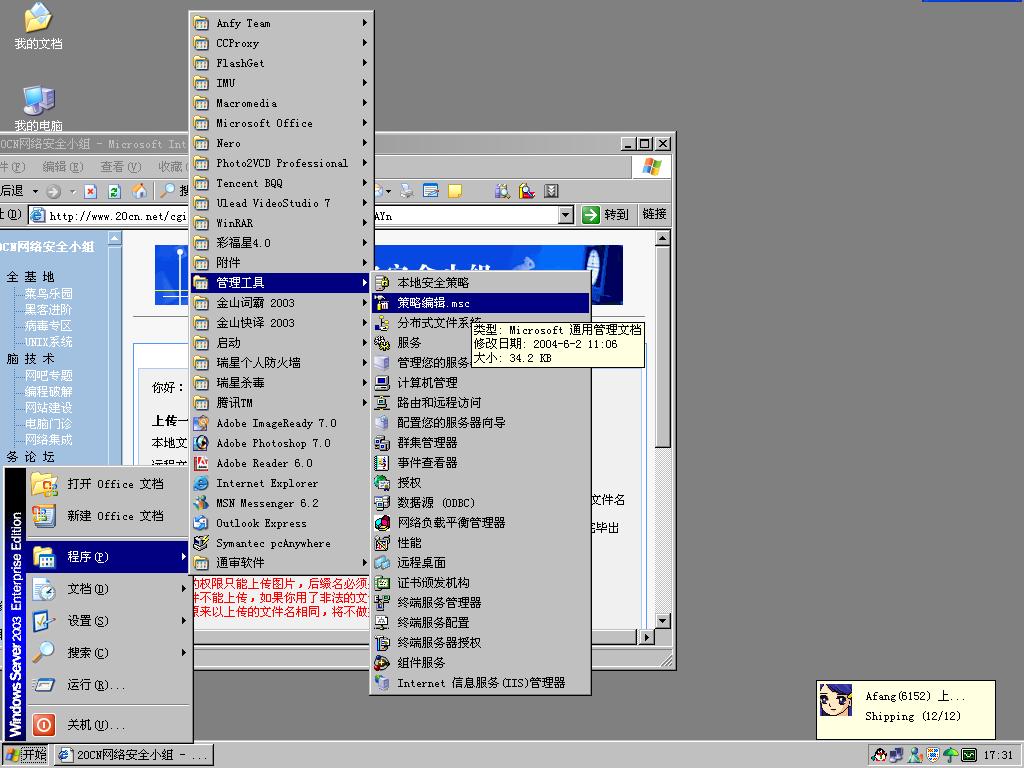Screen dimensions: 1024x768
Task: Click the 链接 links toolbar label
Action: click(654, 214)
